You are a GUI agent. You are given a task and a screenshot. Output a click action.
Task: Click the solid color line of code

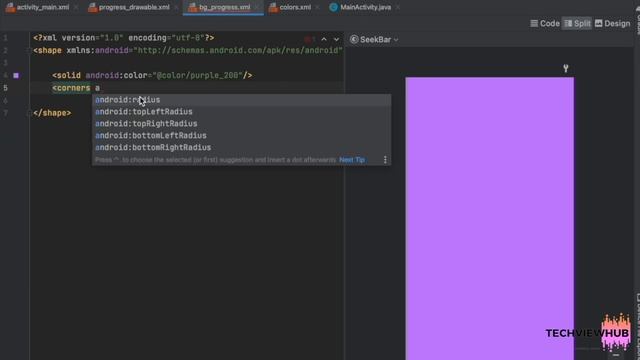click(x=152, y=76)
